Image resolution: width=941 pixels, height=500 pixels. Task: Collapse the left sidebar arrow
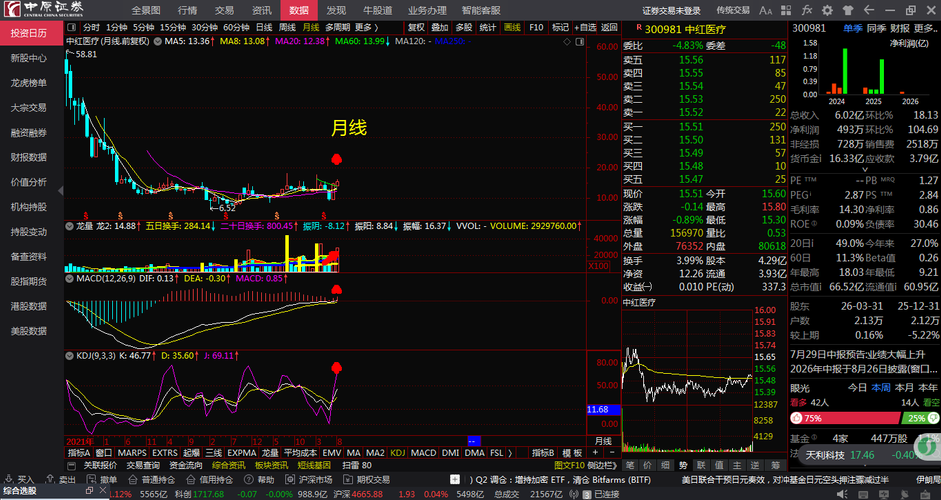[61, 191]
